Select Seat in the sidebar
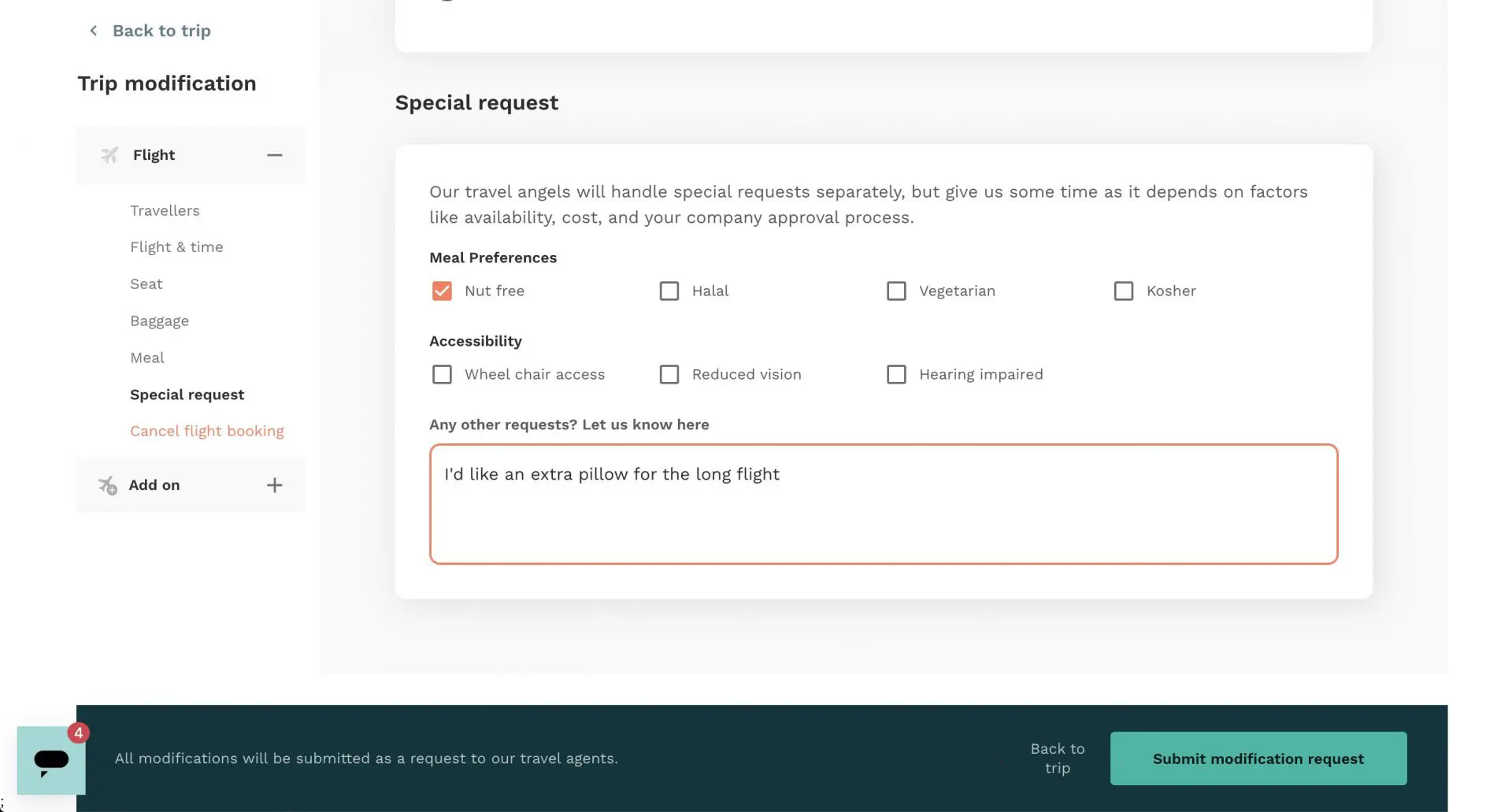This screenshot has height=812, width=1512. [146, 284]
